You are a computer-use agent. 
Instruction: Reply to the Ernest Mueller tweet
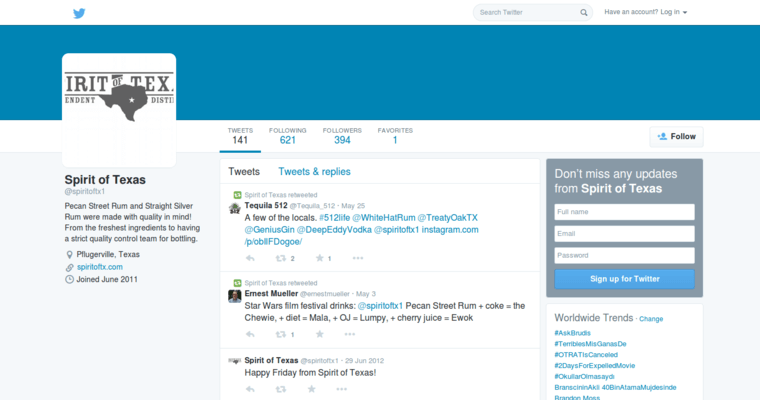point(250,334)
